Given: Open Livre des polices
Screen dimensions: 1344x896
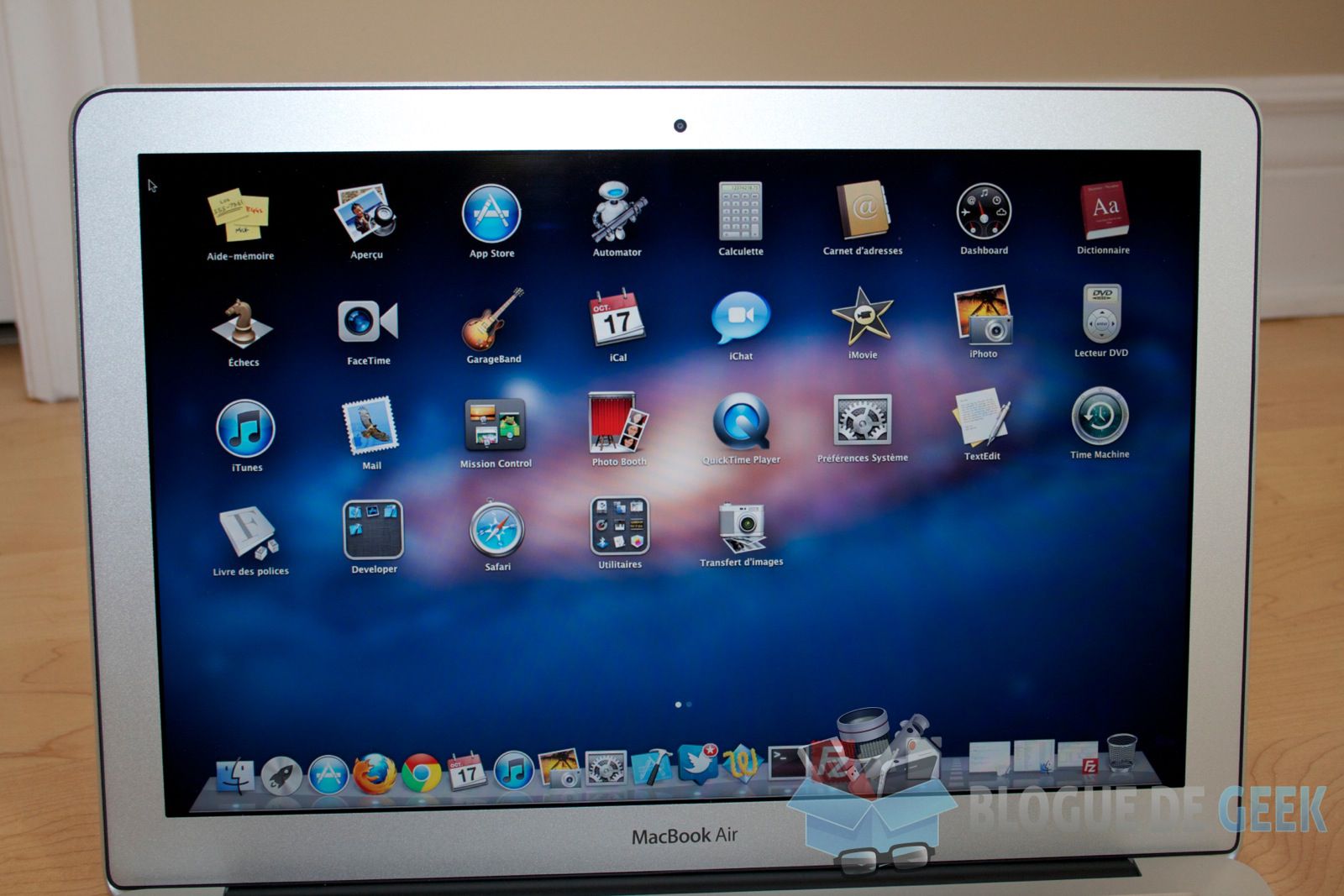Looking at the screenshot, I should pos(247,533).
